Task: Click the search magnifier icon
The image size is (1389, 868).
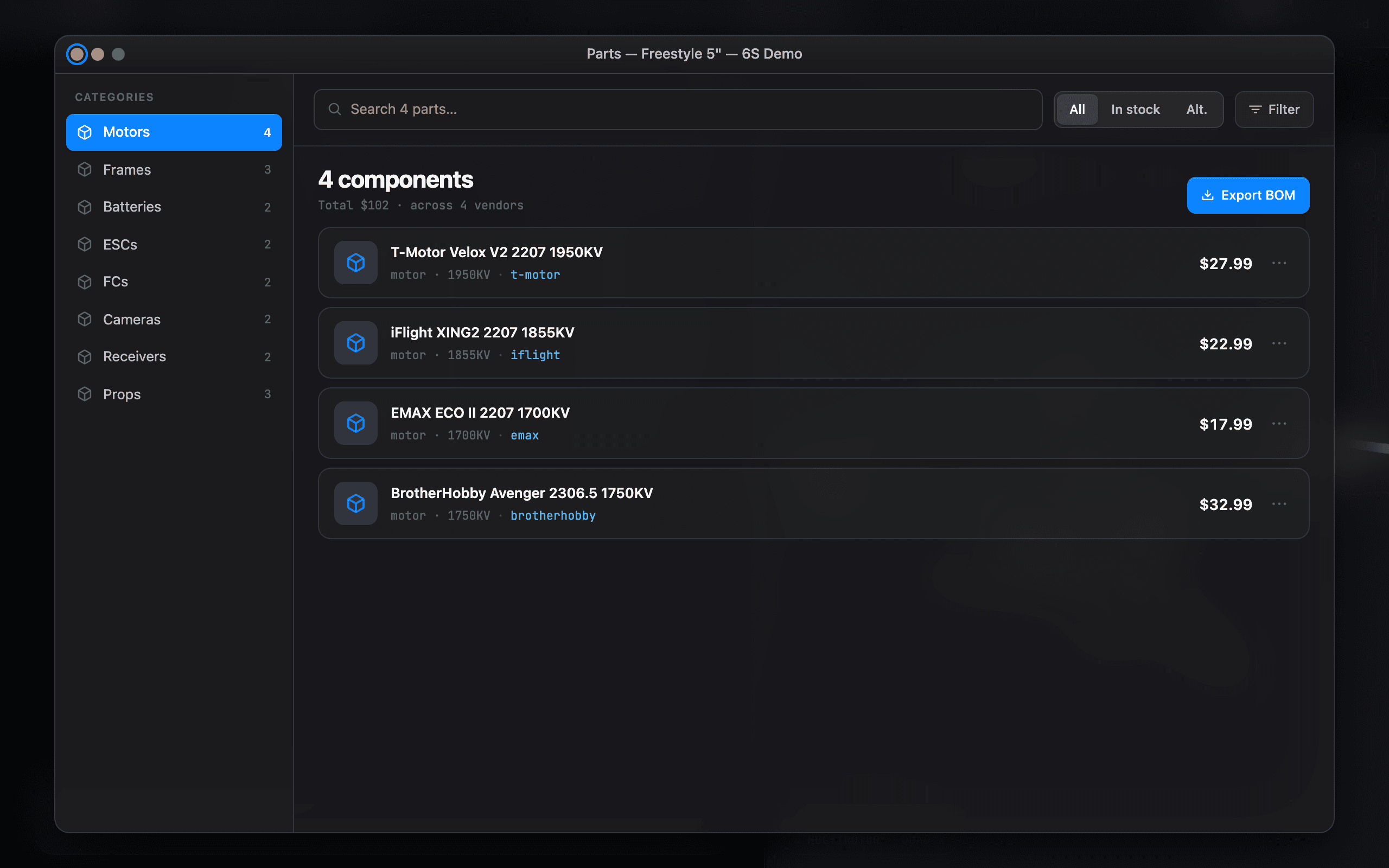Action: (335, 109)
